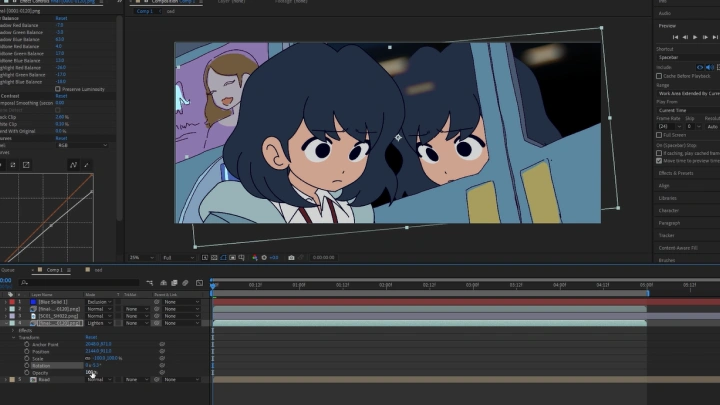Open the Content-Aware Fill panel
This screenshot has height=405, width=720.
pyautogui.click(x=678, y=248)
